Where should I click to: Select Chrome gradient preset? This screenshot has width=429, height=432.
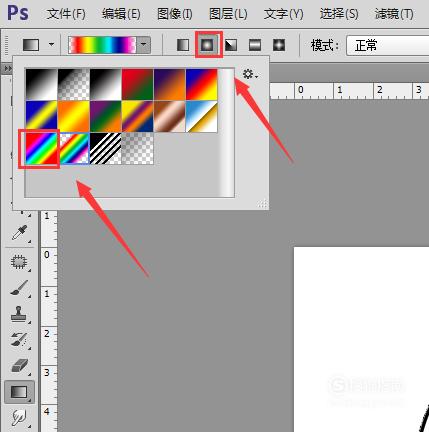click(x=202, y=117)
